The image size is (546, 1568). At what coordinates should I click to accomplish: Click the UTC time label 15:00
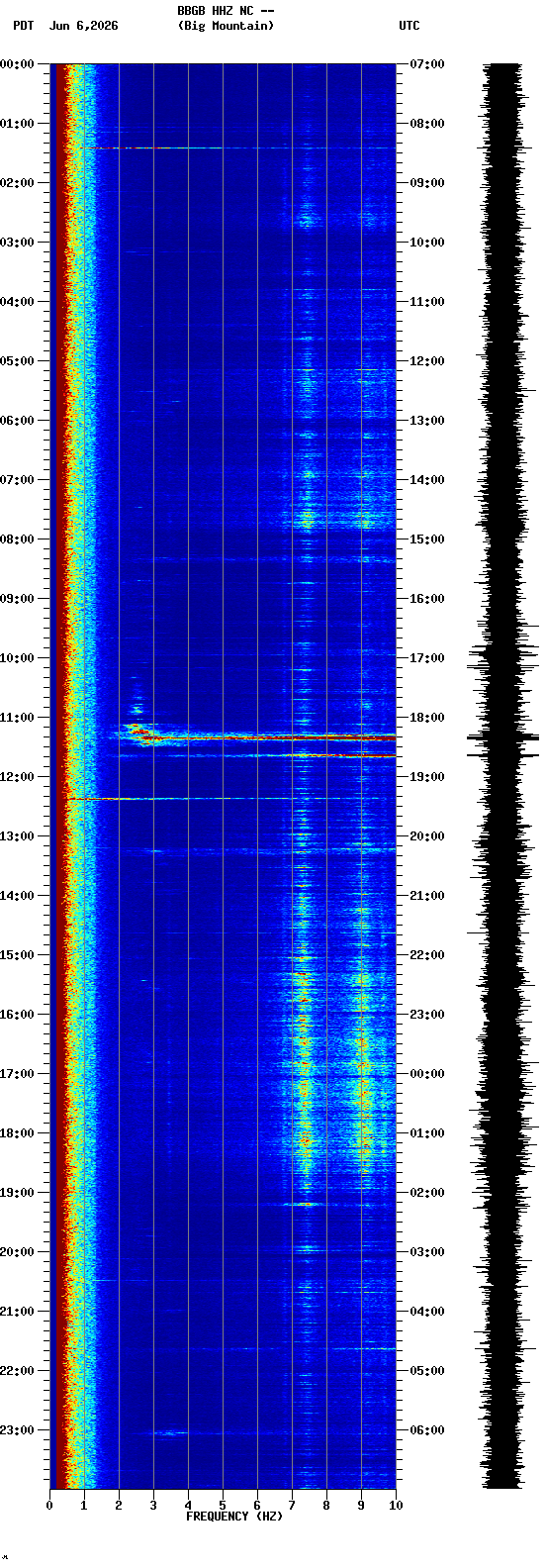coord(427,539)
